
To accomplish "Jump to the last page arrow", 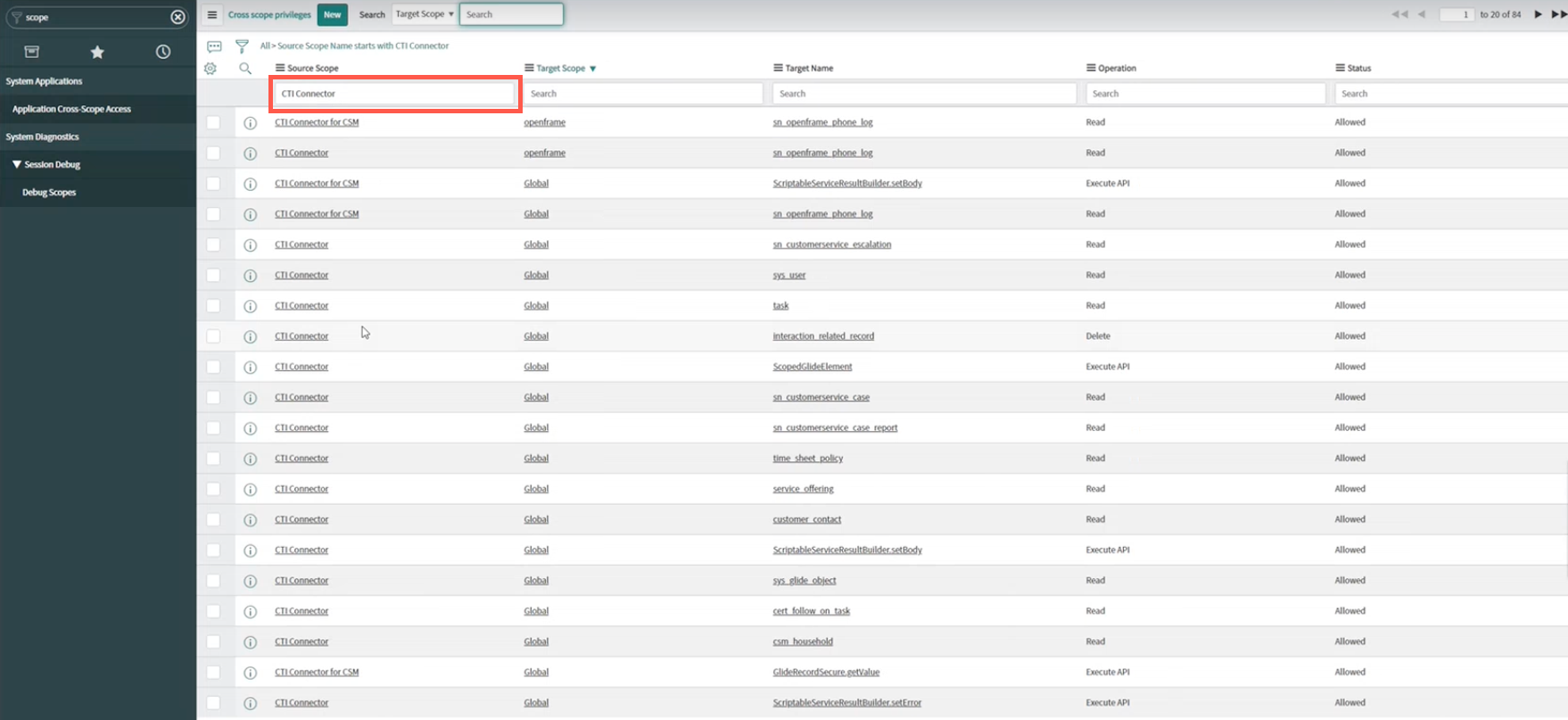I will [1558, 14].
